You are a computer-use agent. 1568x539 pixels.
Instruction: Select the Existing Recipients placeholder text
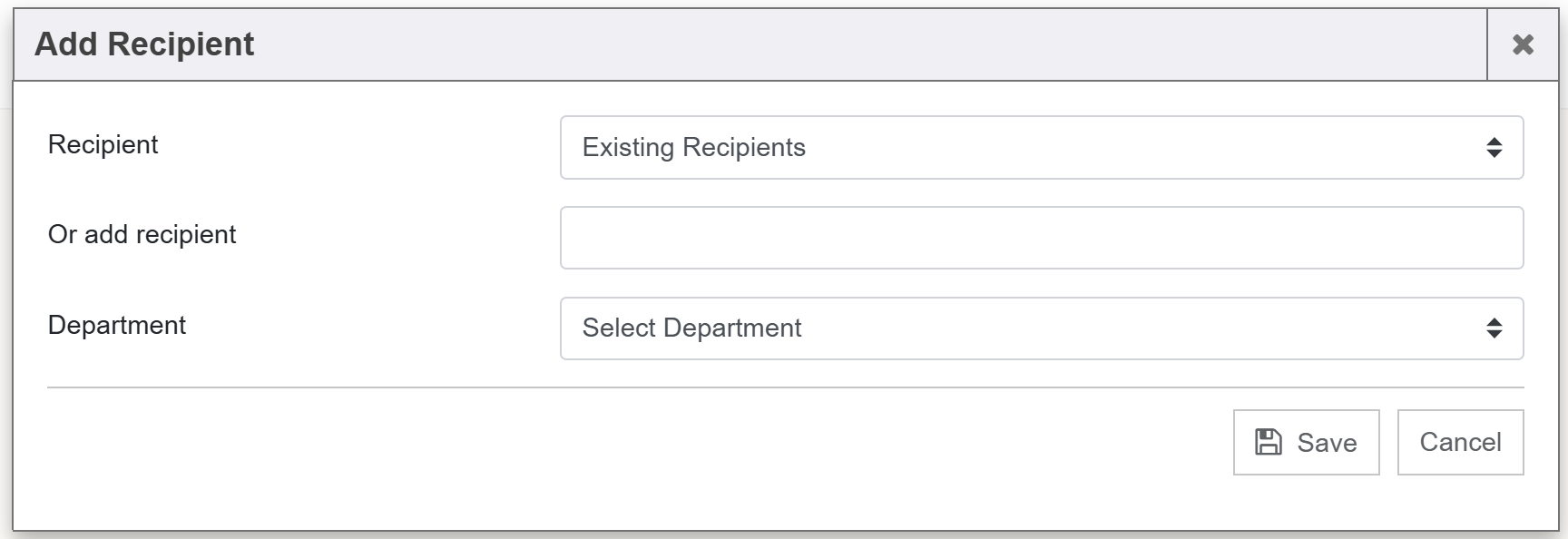click(x=693, y=148)
